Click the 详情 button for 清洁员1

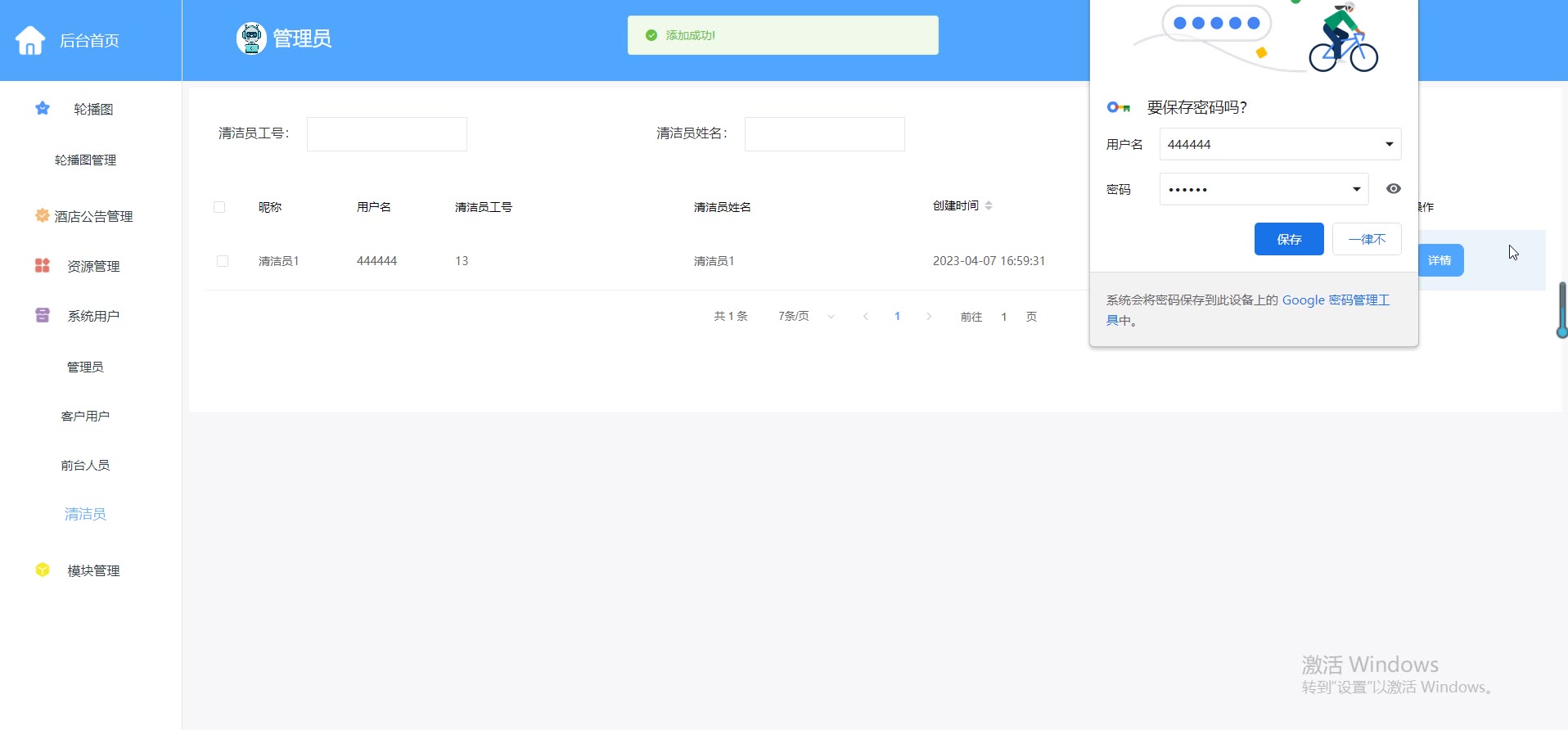click(1440, 260)
